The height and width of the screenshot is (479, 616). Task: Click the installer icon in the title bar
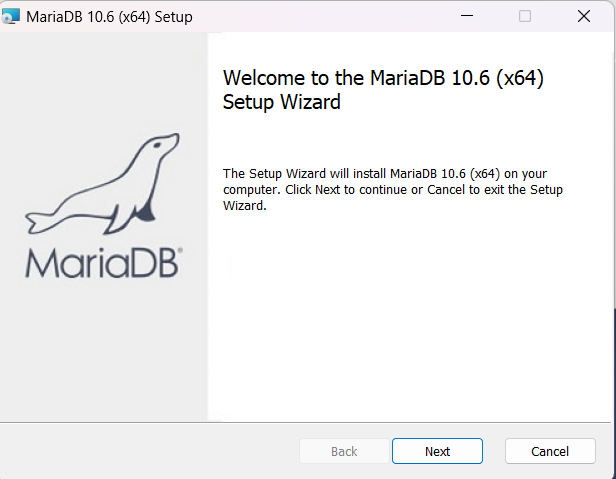tap(11, 17)
